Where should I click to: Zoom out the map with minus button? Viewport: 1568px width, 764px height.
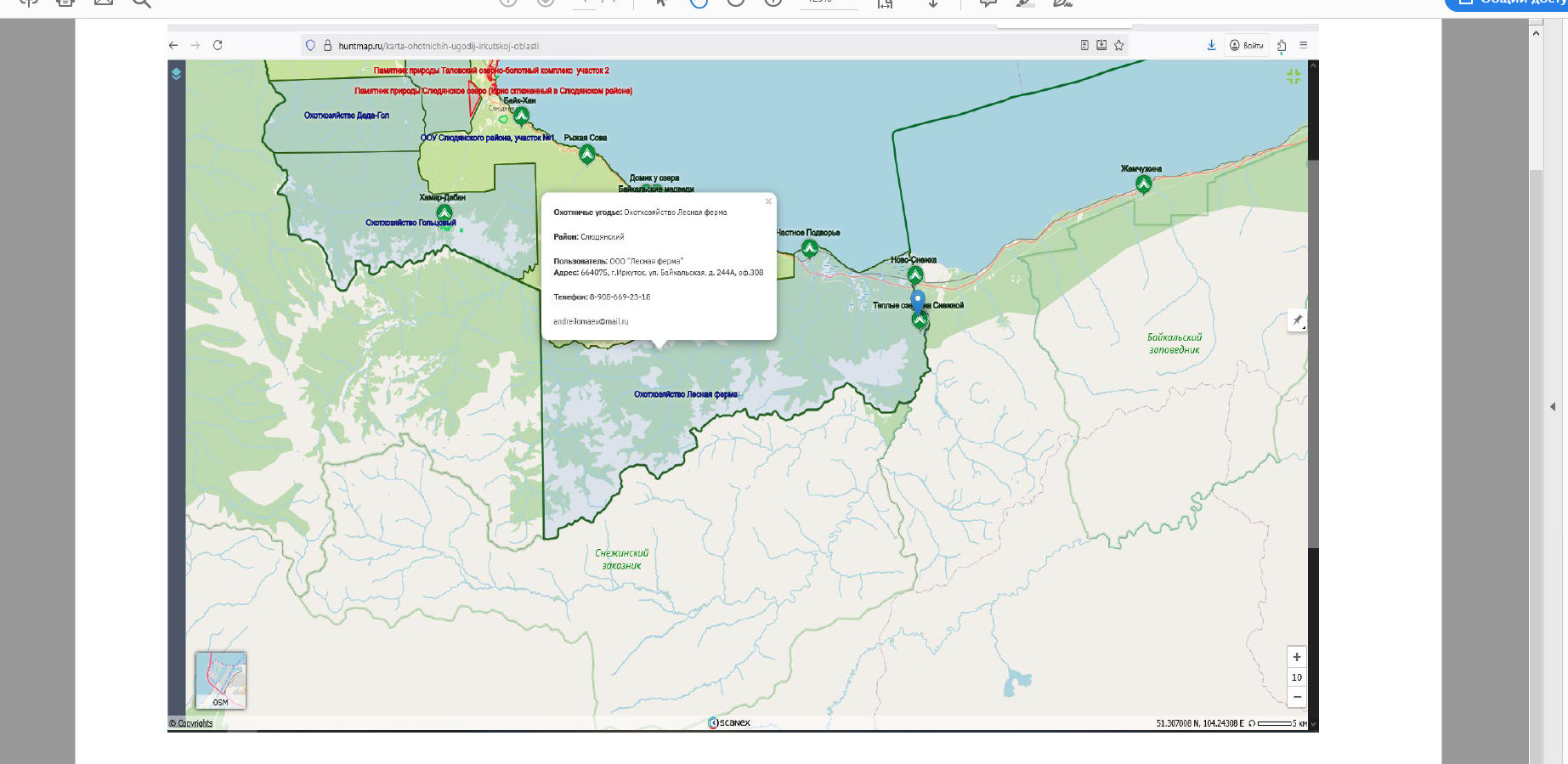[x=1296, y=697]
